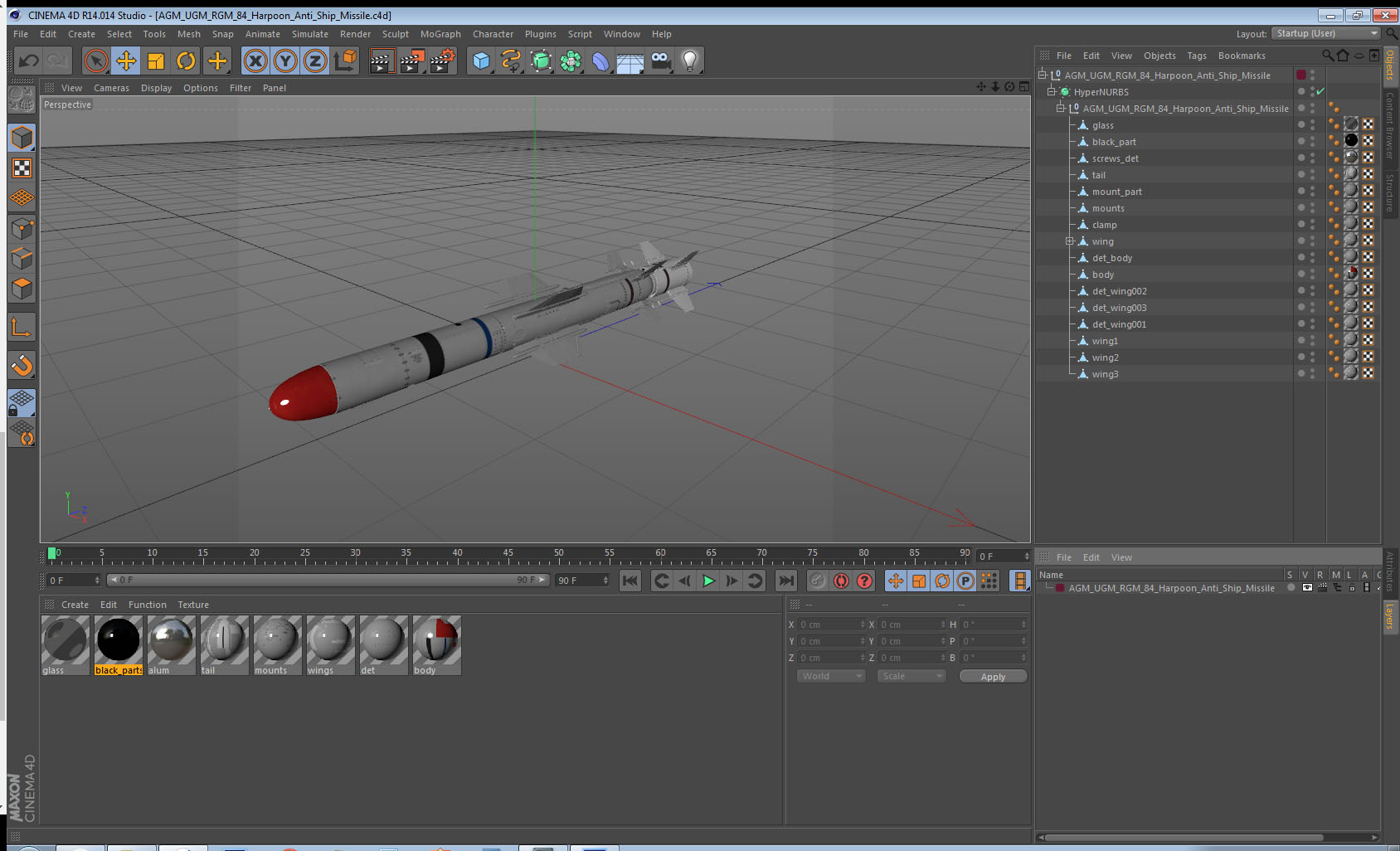Viewport: 1400px width, 851px height.
Task: Click the record active objects button
Action: pyautogui.click(x=817, y=581)
